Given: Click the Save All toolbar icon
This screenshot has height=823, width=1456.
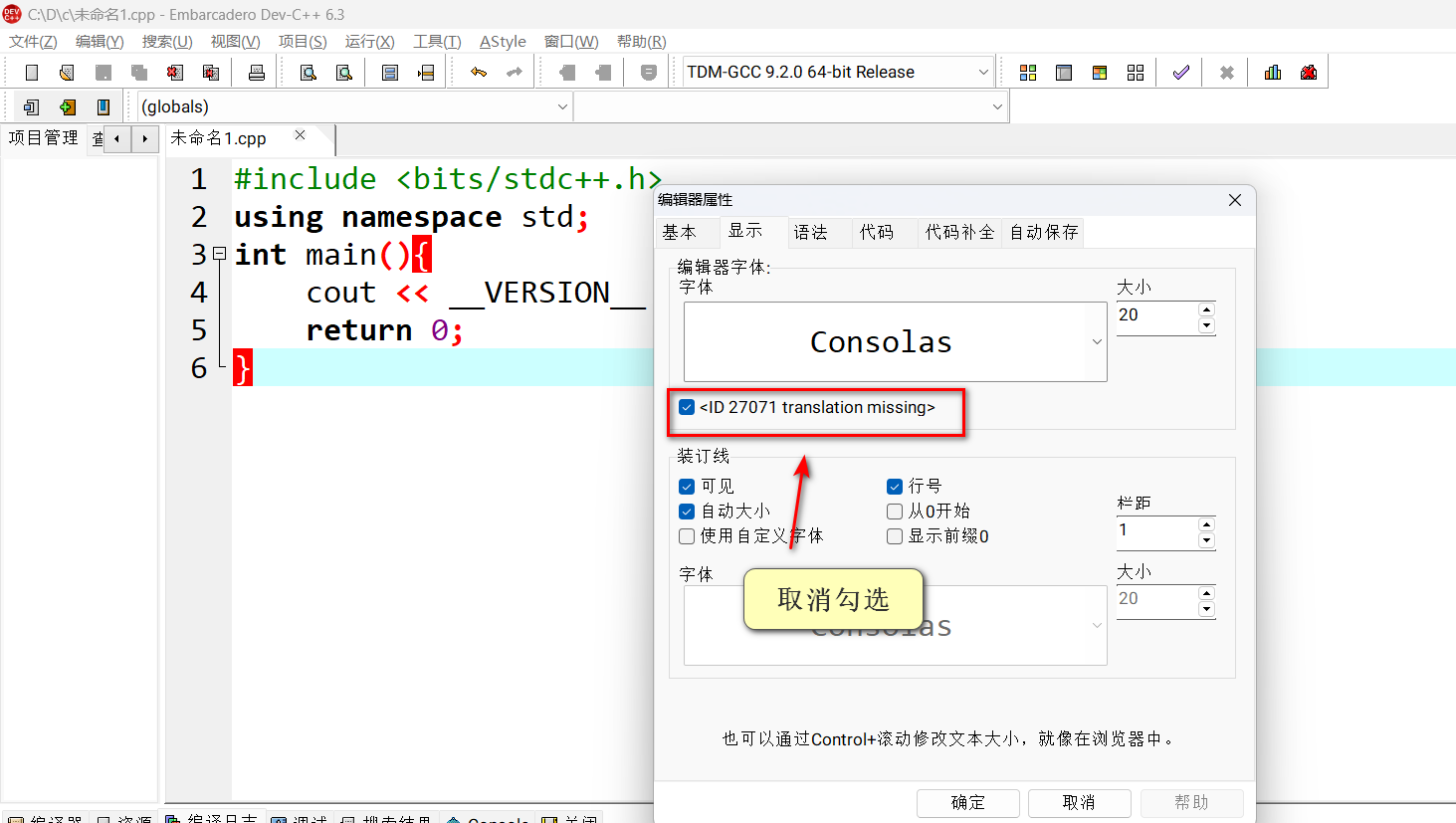Looking at the screenshot, I should (x=139, y=73).
